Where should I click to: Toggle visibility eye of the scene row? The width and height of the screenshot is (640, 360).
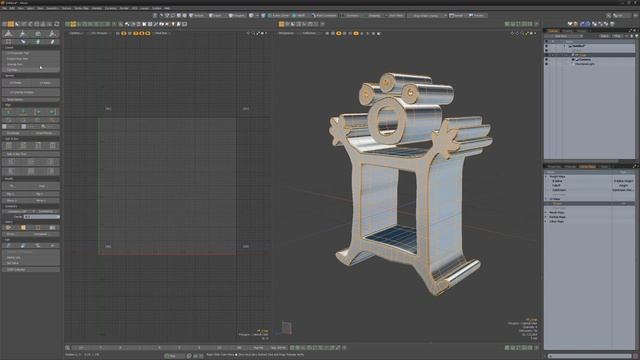coord(547,46)
